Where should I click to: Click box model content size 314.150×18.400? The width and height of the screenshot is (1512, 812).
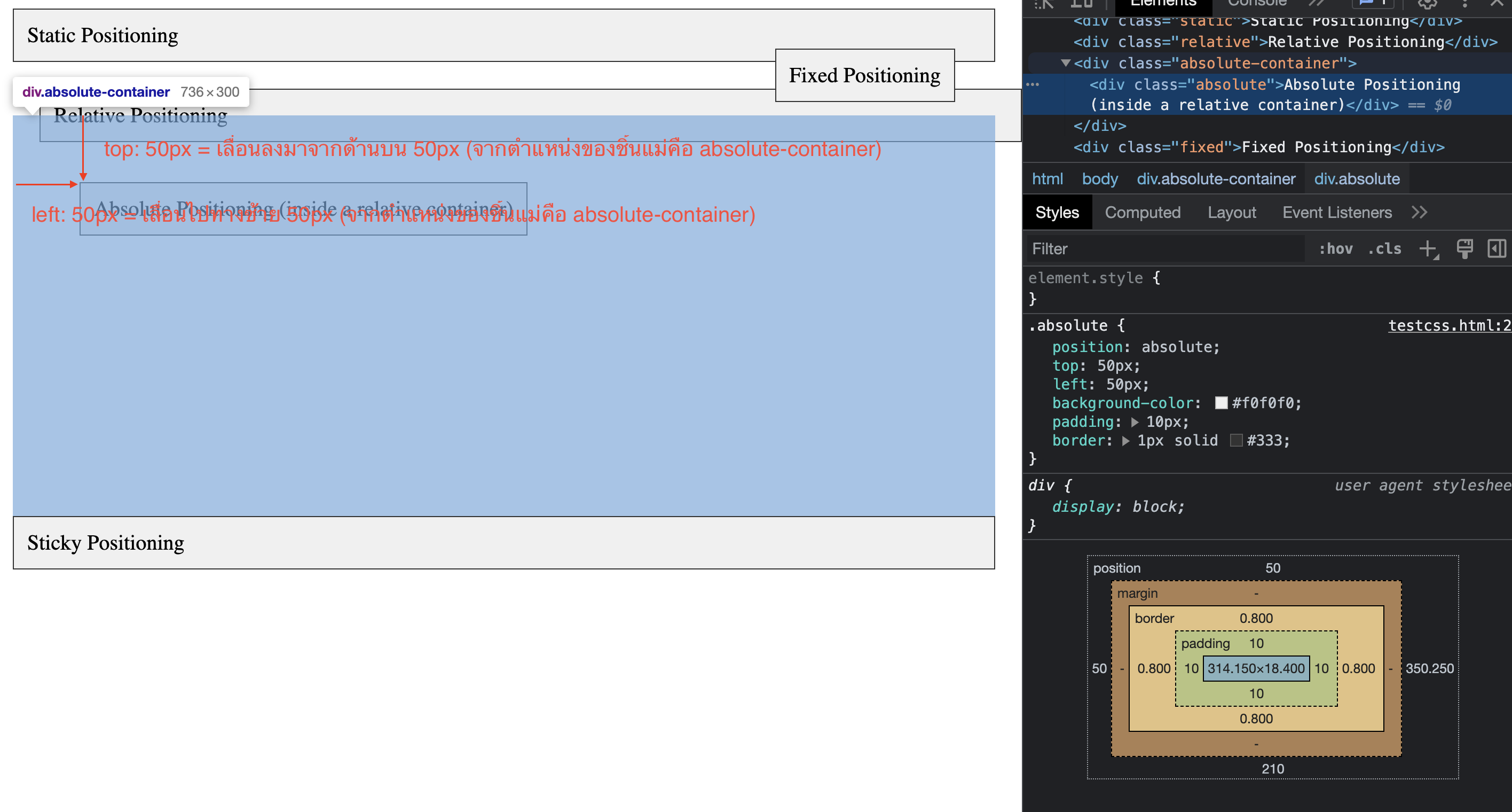point(1256,669)
